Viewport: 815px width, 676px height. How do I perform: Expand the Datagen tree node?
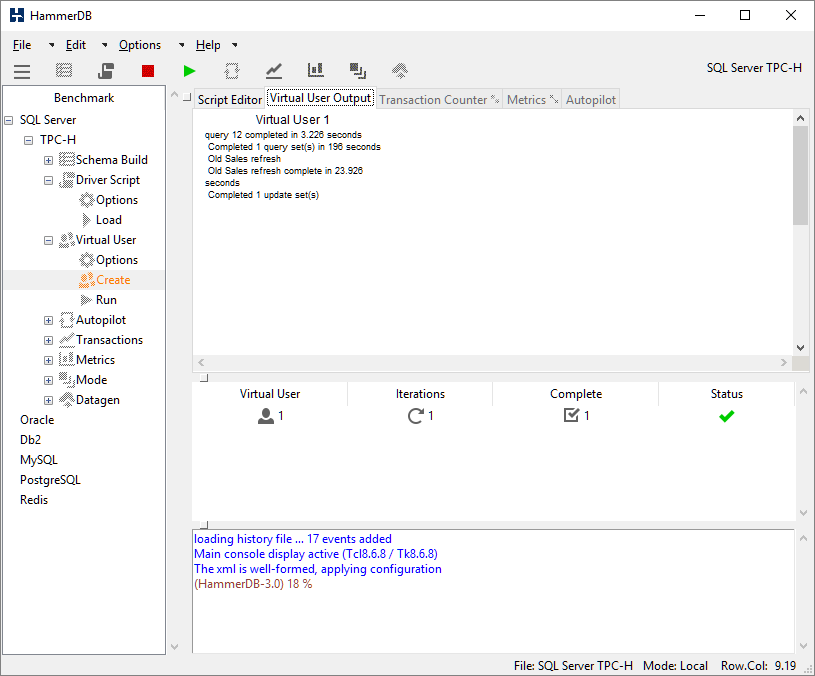[x=48, y=401]
